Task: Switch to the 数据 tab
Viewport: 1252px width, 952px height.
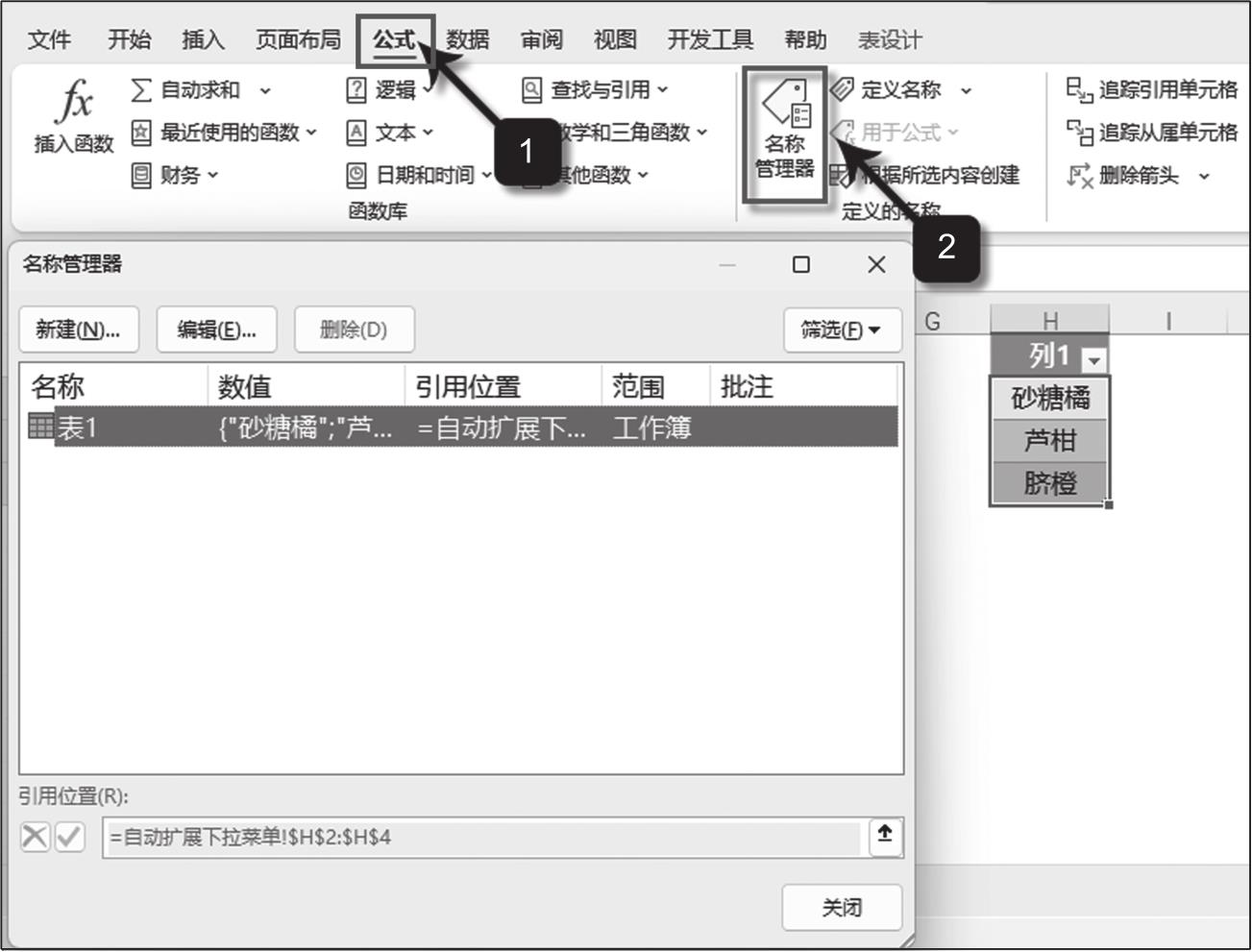Action: tap(468, 39)
